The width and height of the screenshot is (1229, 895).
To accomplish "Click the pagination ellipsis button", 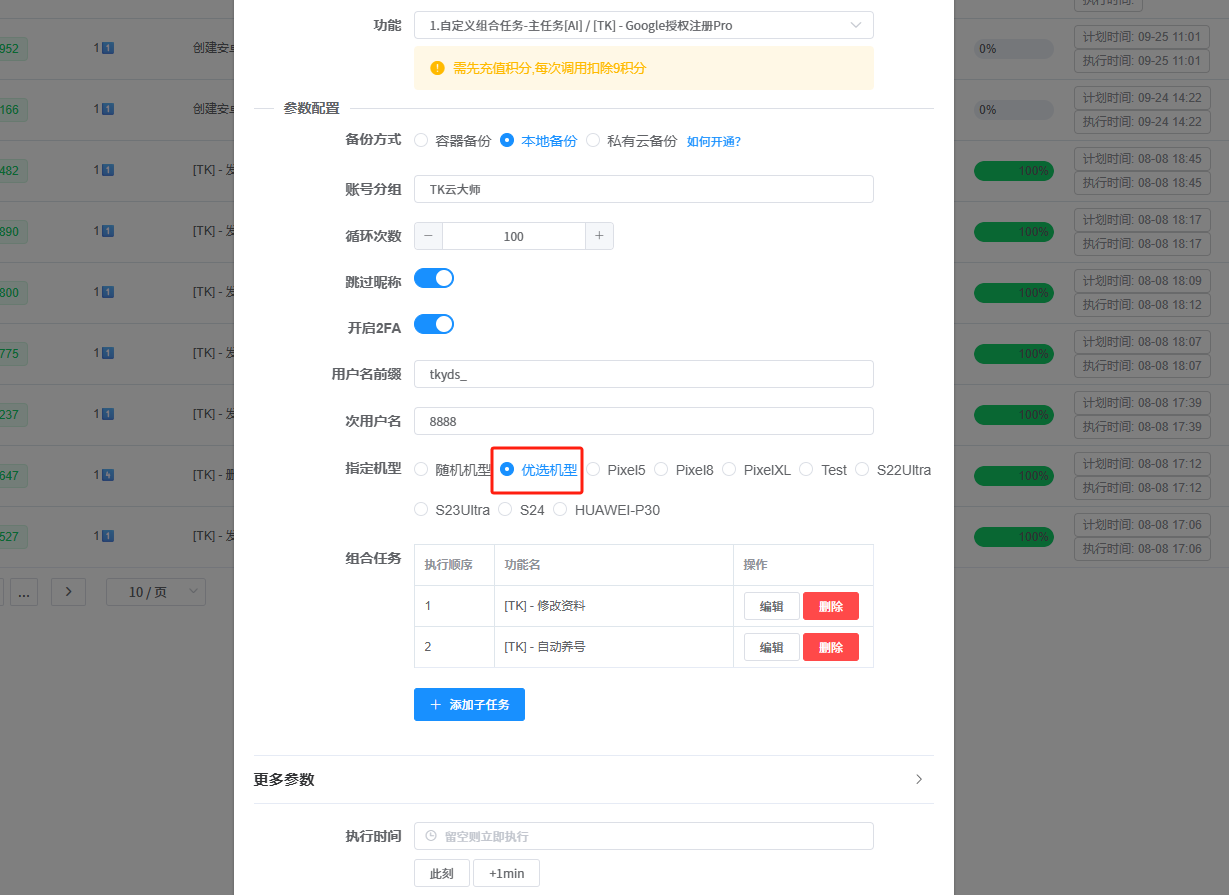I will (23, 591).
